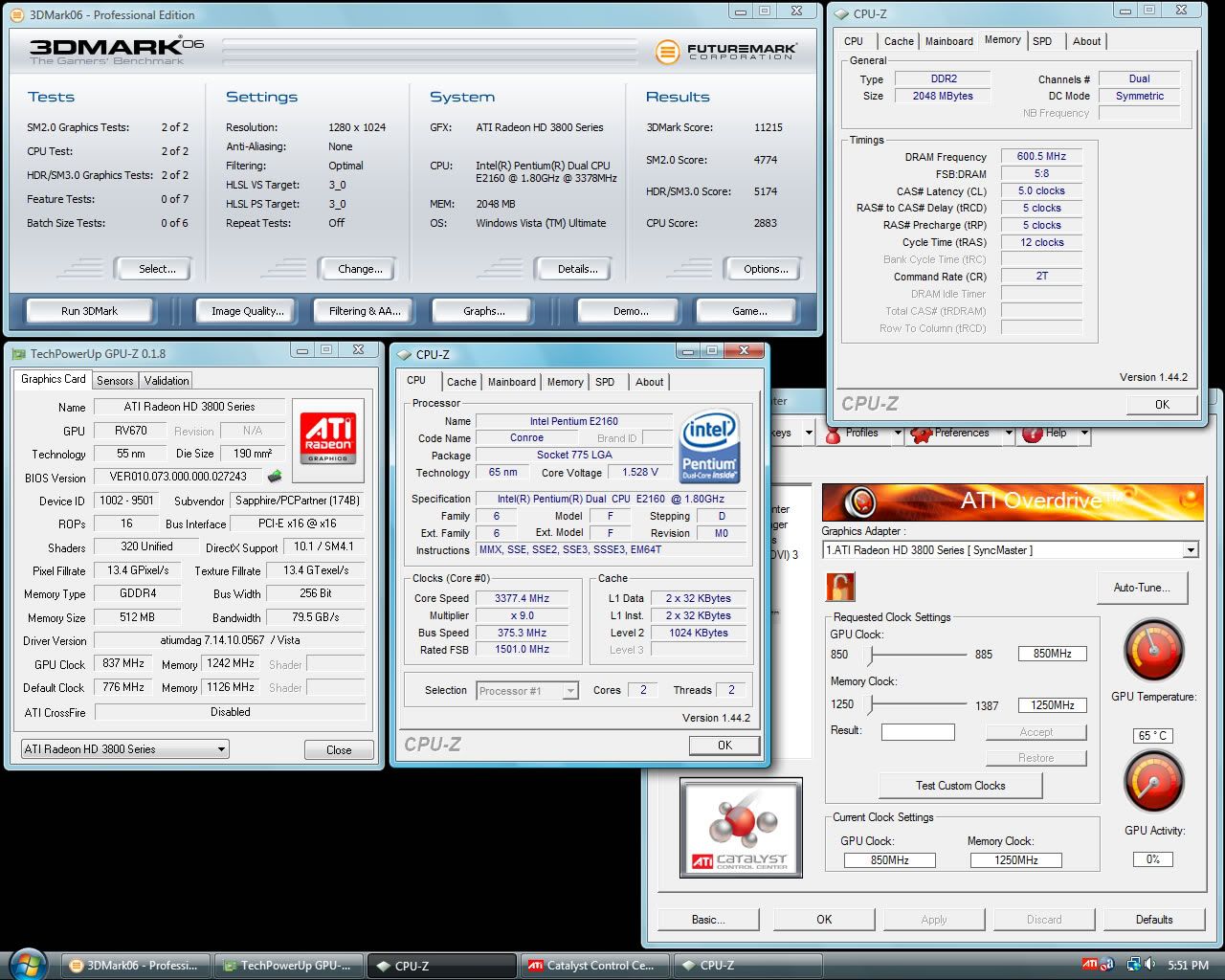Click the Auto-Tune button in Overdrive

pos(1141,588)
